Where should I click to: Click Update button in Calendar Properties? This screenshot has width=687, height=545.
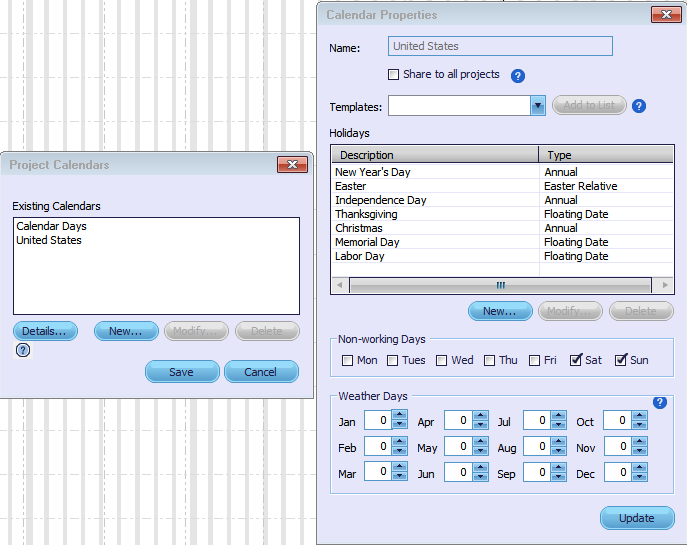coord(637,518)
